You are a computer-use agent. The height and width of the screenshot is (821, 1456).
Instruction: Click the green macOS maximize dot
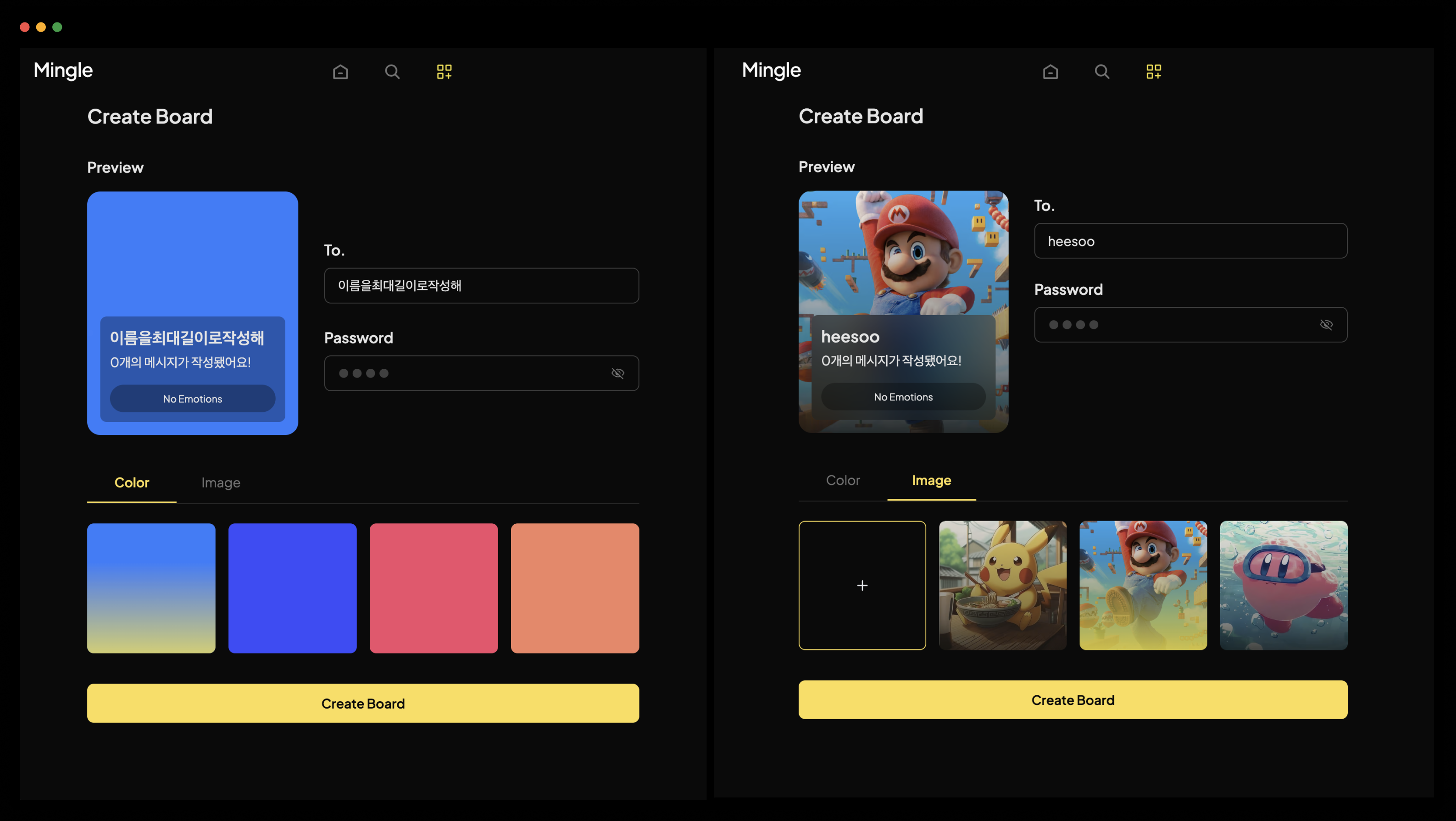click(x=57, y=27)
